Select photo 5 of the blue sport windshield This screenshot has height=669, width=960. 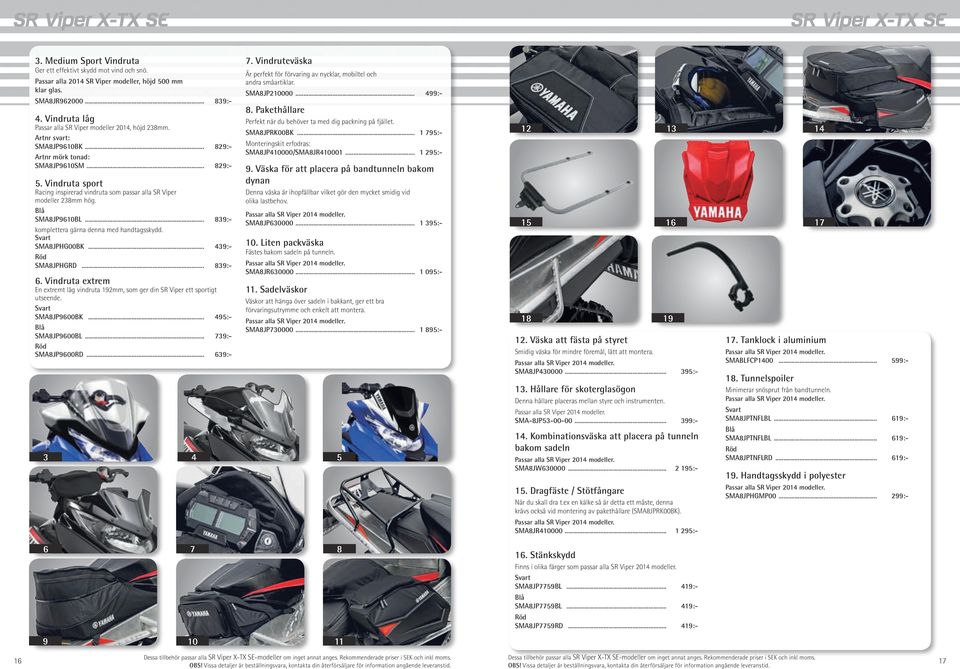(x=387, y=417)
